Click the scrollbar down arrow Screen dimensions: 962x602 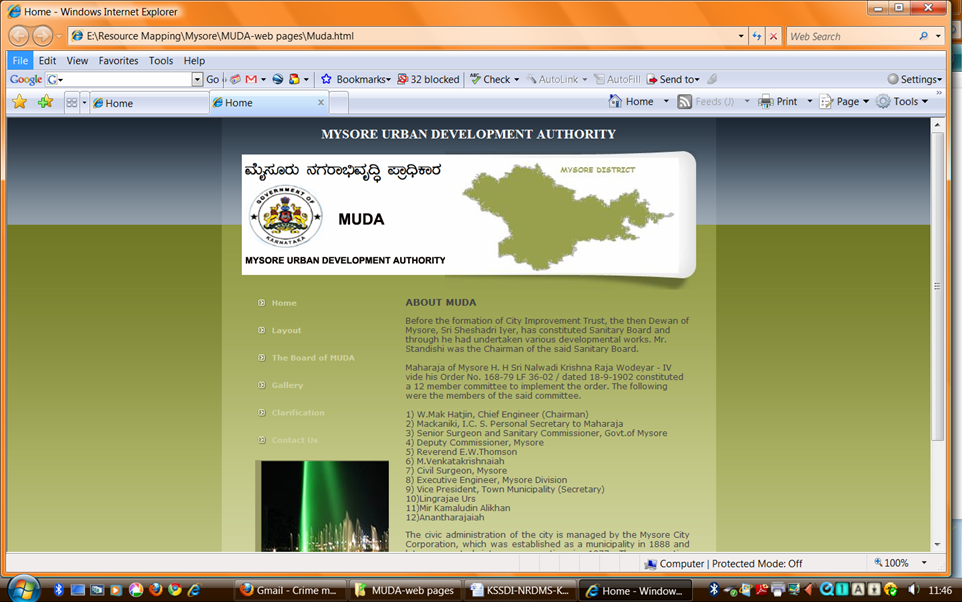pos(937,544)
